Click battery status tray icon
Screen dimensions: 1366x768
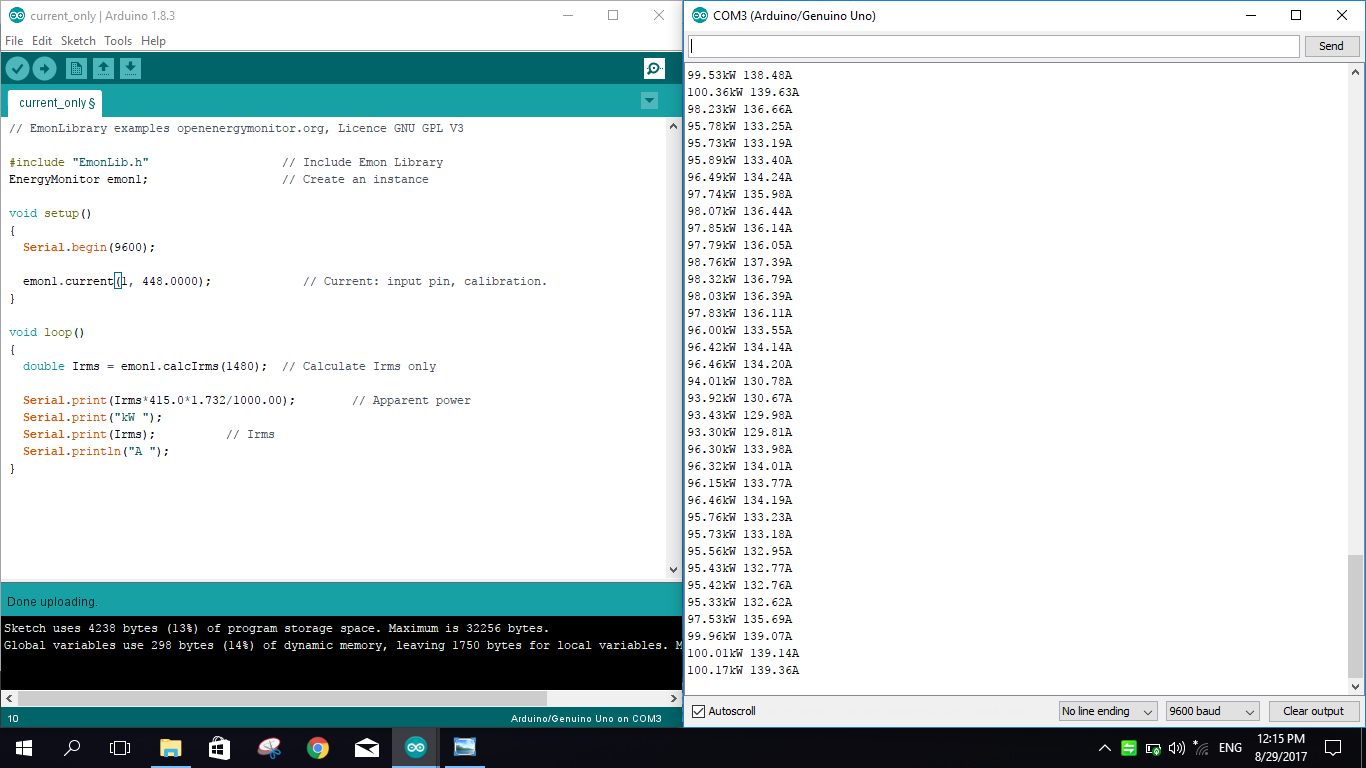point(1153,747)
